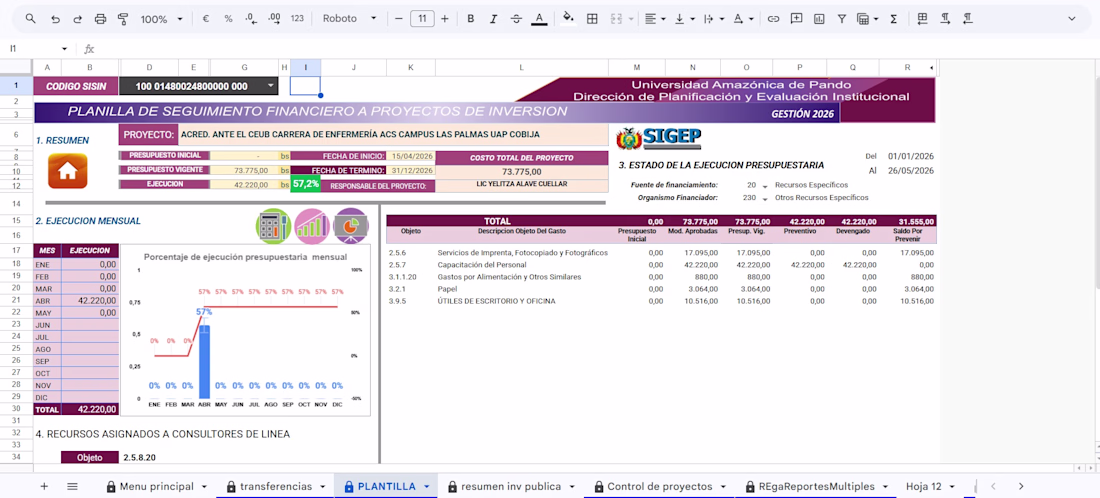Viewport: 1100px width, 498px height.
Task: Set left-to-right text direction
Action: point(945,19)
